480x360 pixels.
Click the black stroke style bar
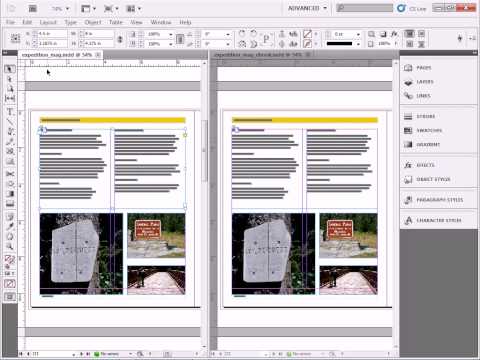pos(339,44)
